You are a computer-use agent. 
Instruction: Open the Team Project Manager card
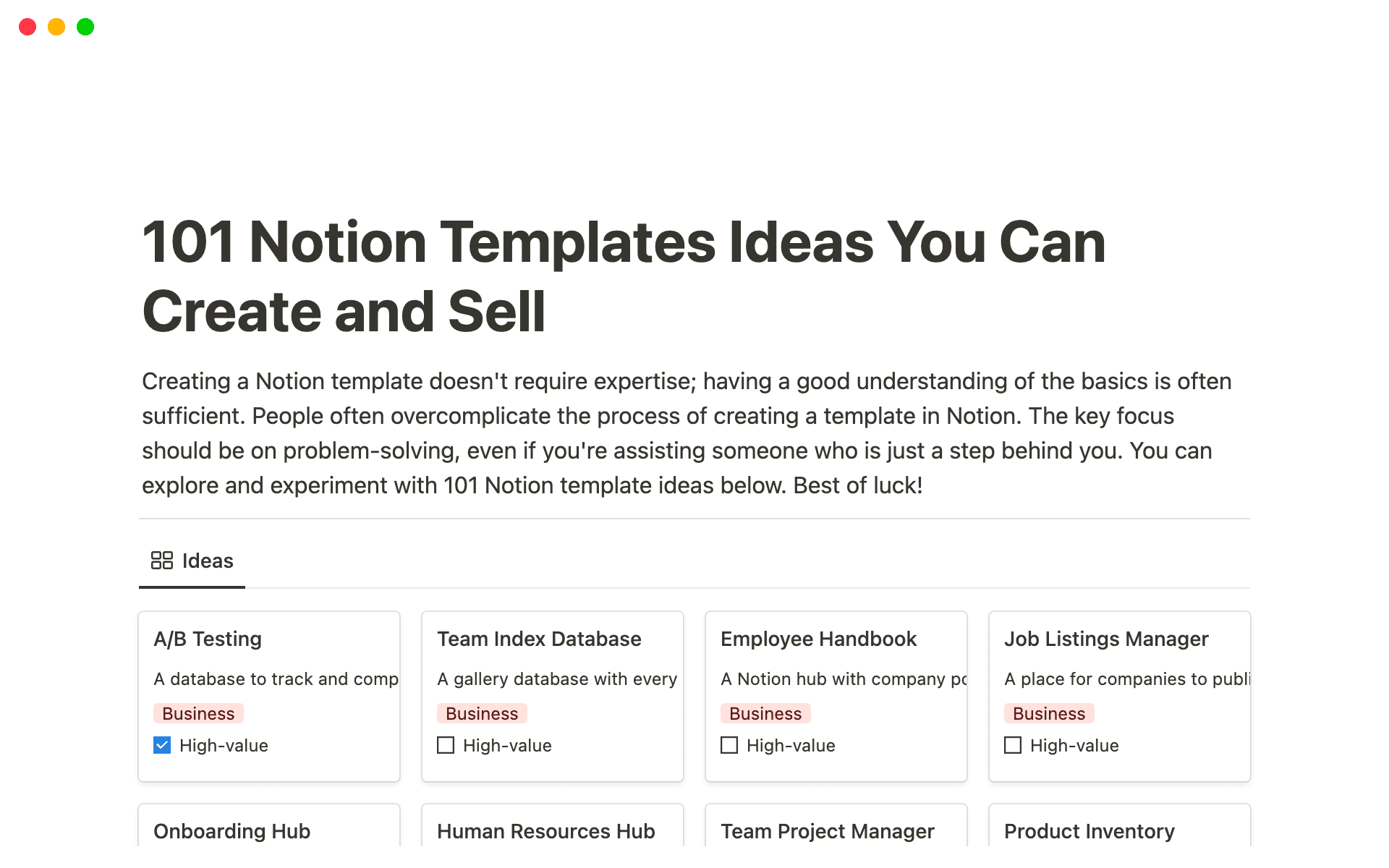click(828, 831)
